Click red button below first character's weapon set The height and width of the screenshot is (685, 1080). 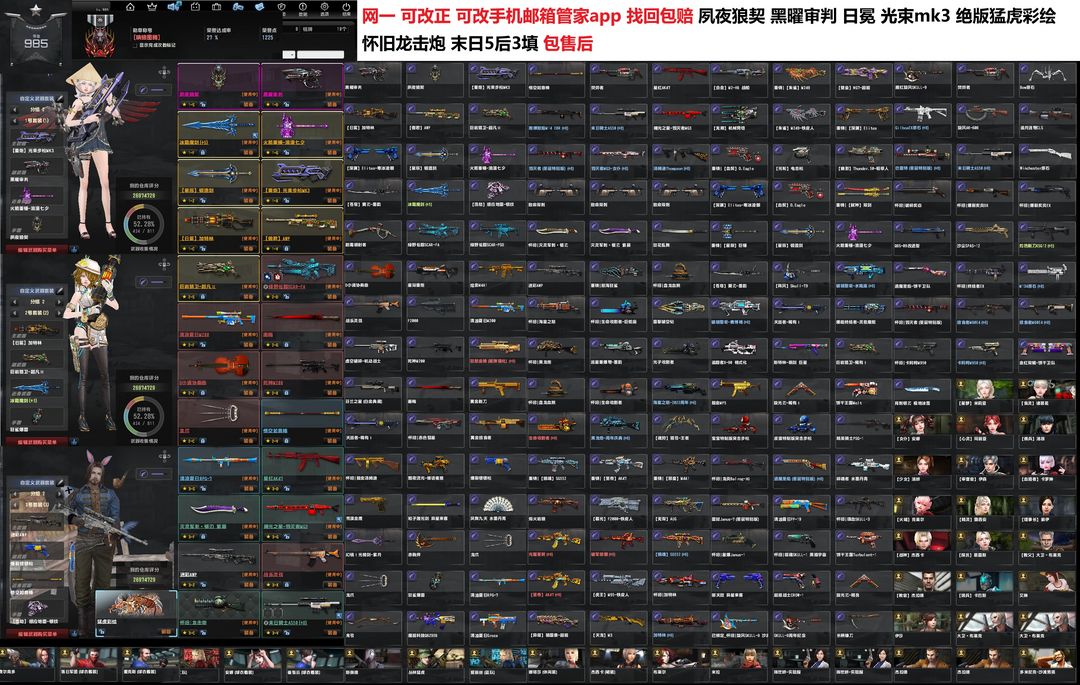tap(35, 248)
